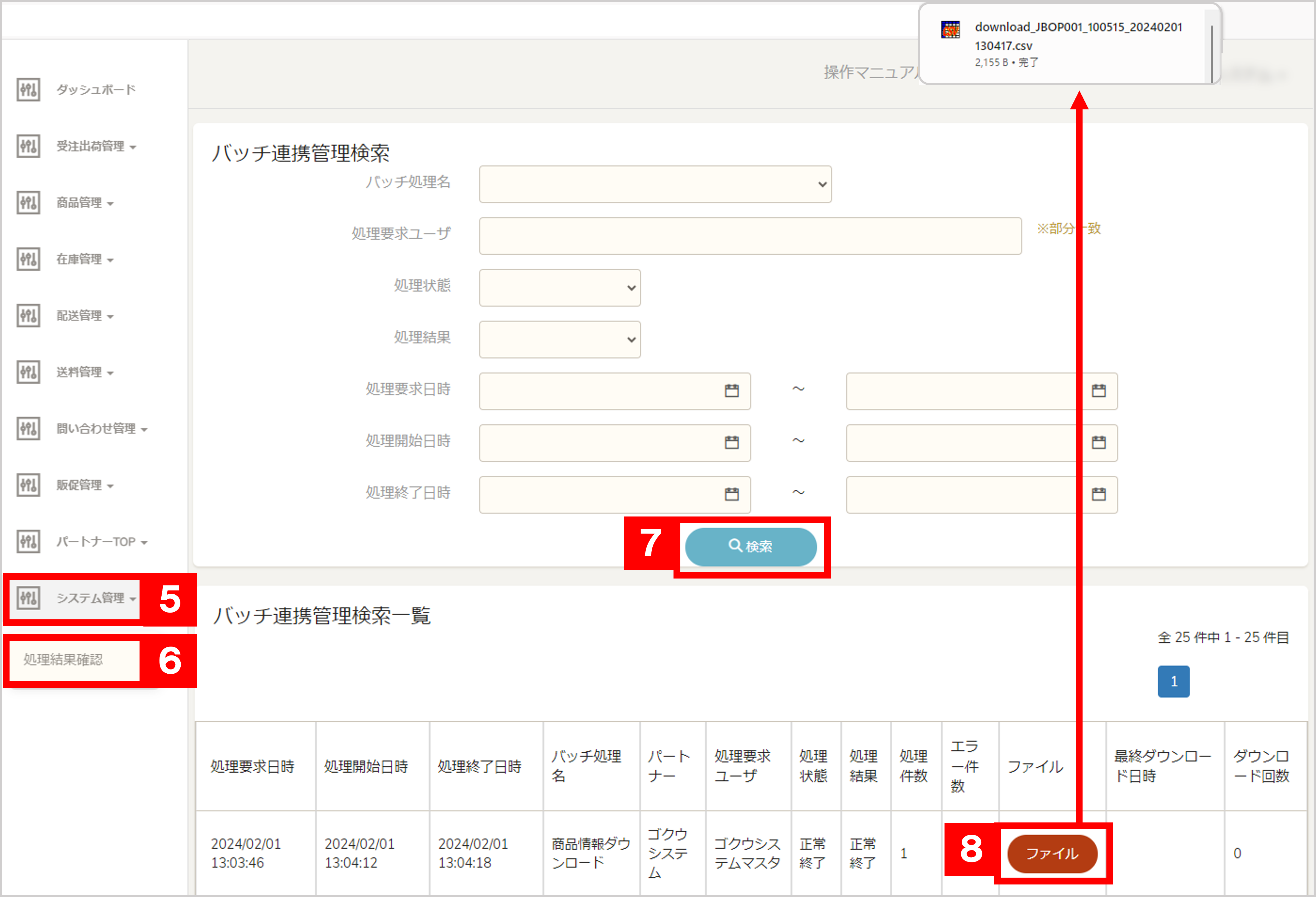Click the download_JBOP001 csv file name
Screen dimensions: 1316x897
[1078, 36]
